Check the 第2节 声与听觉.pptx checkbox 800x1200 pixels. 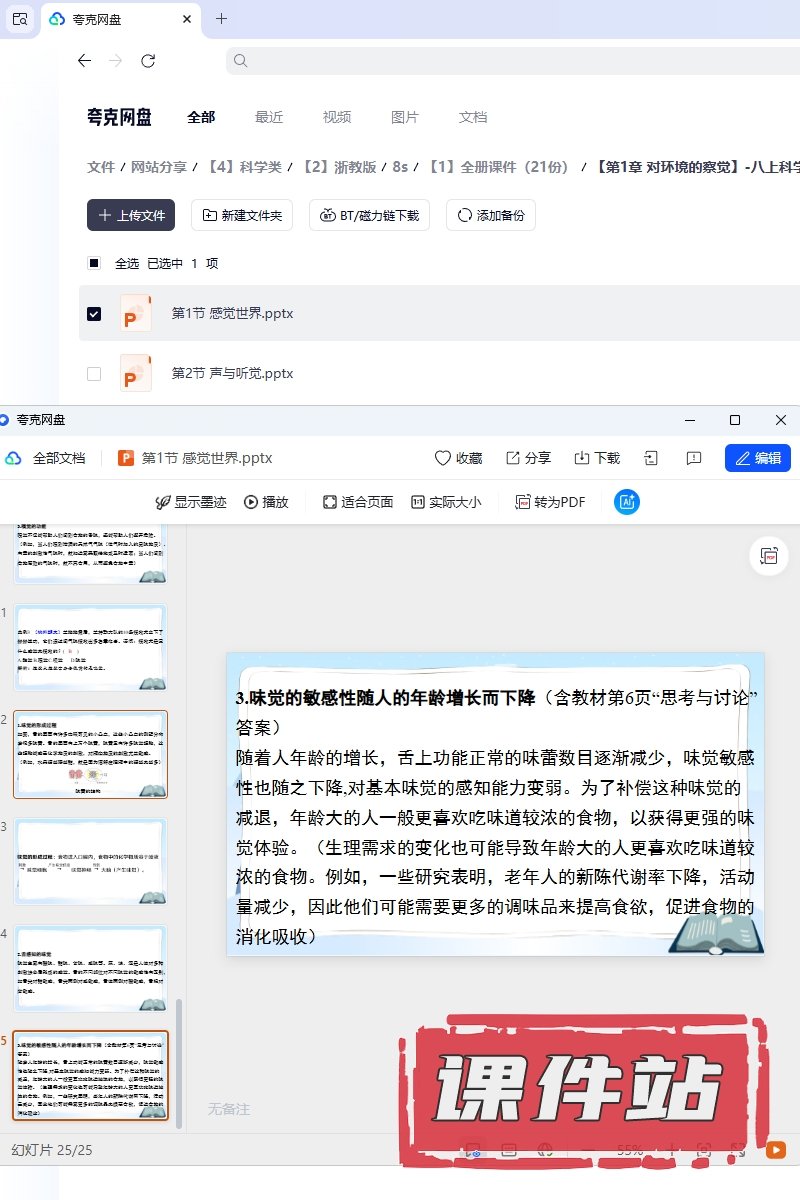pos(94,374)
